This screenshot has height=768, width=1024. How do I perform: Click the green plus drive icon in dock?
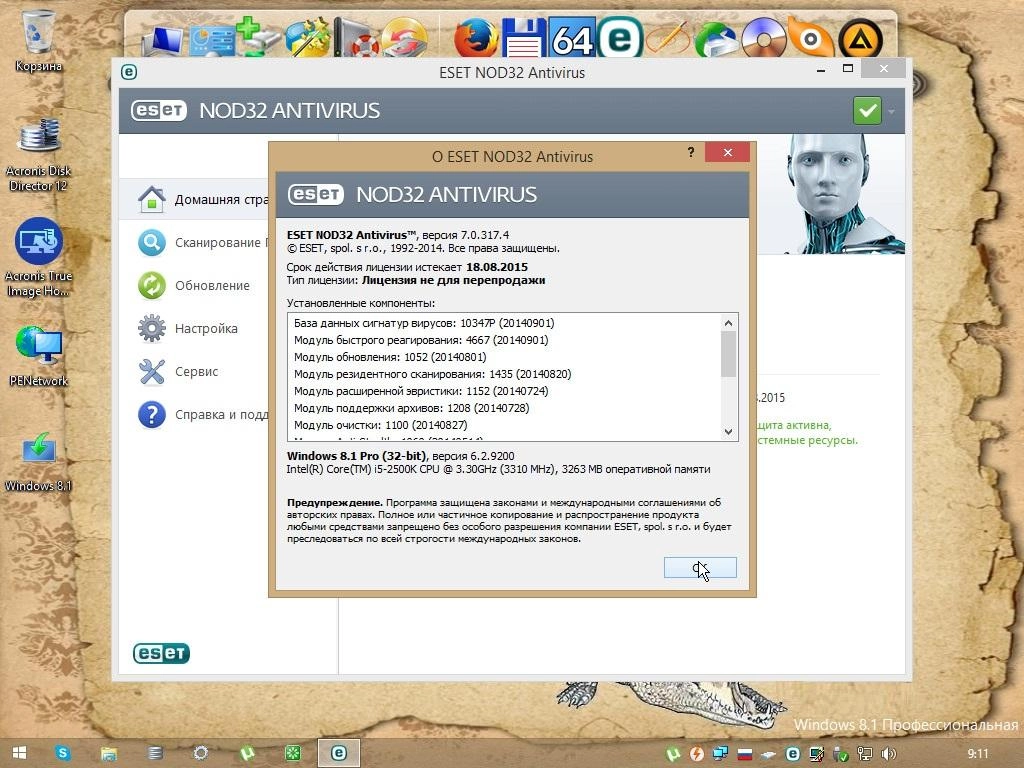(x=257, y=38)
